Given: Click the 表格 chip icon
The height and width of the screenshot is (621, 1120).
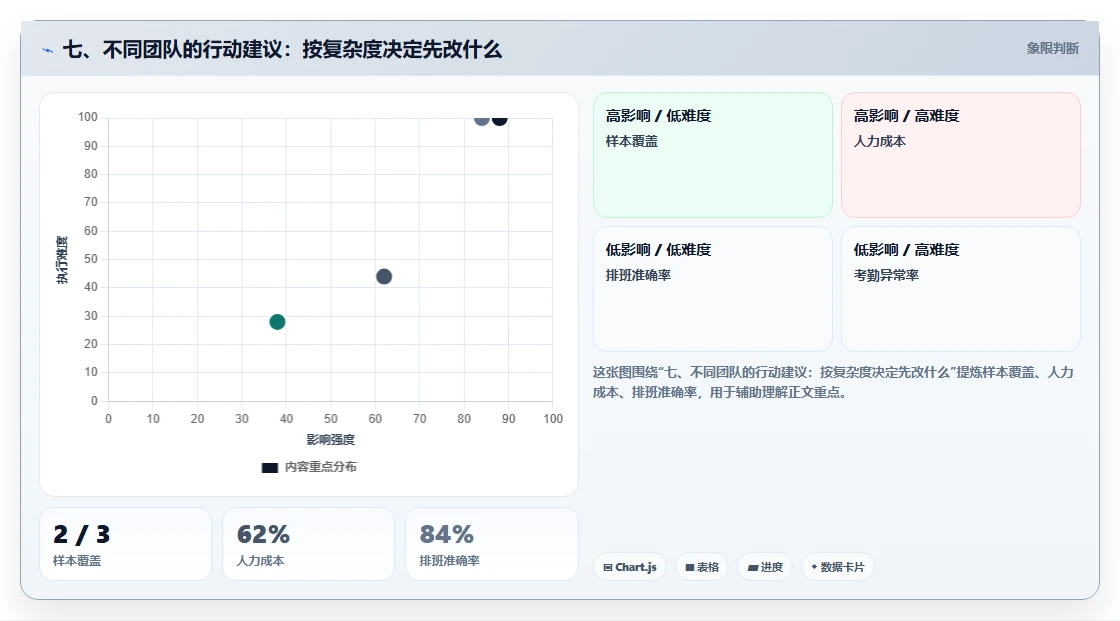Looking at the screenshot, I should click(x=690, y=567).
